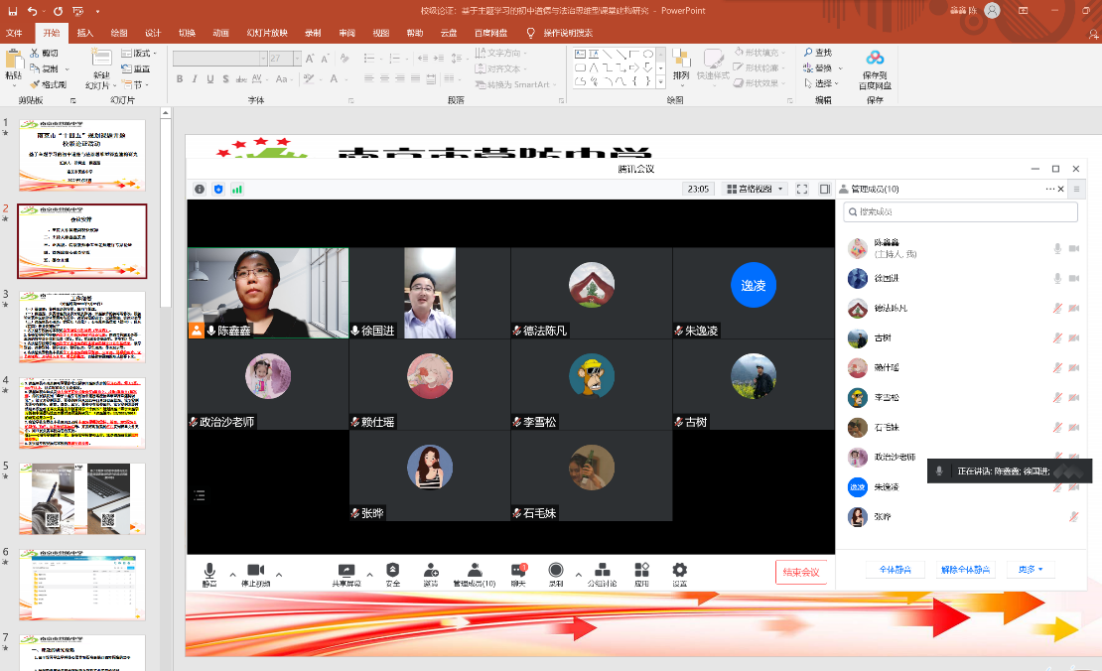Switch to the Animations ribbon tab
The height and width of the screenshot is (671, 1102).
[x=221, y=33]
